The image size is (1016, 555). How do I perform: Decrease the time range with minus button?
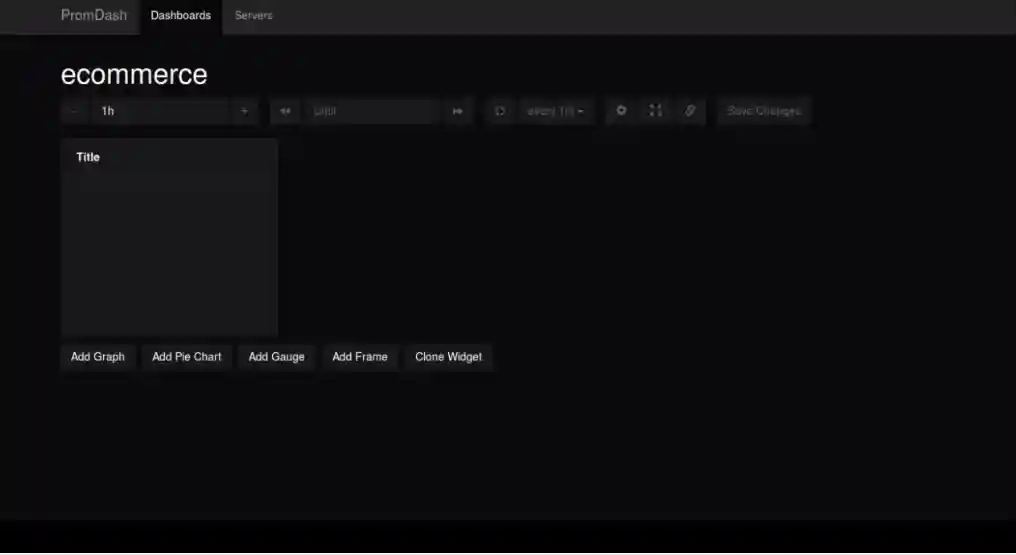(75, 111)
